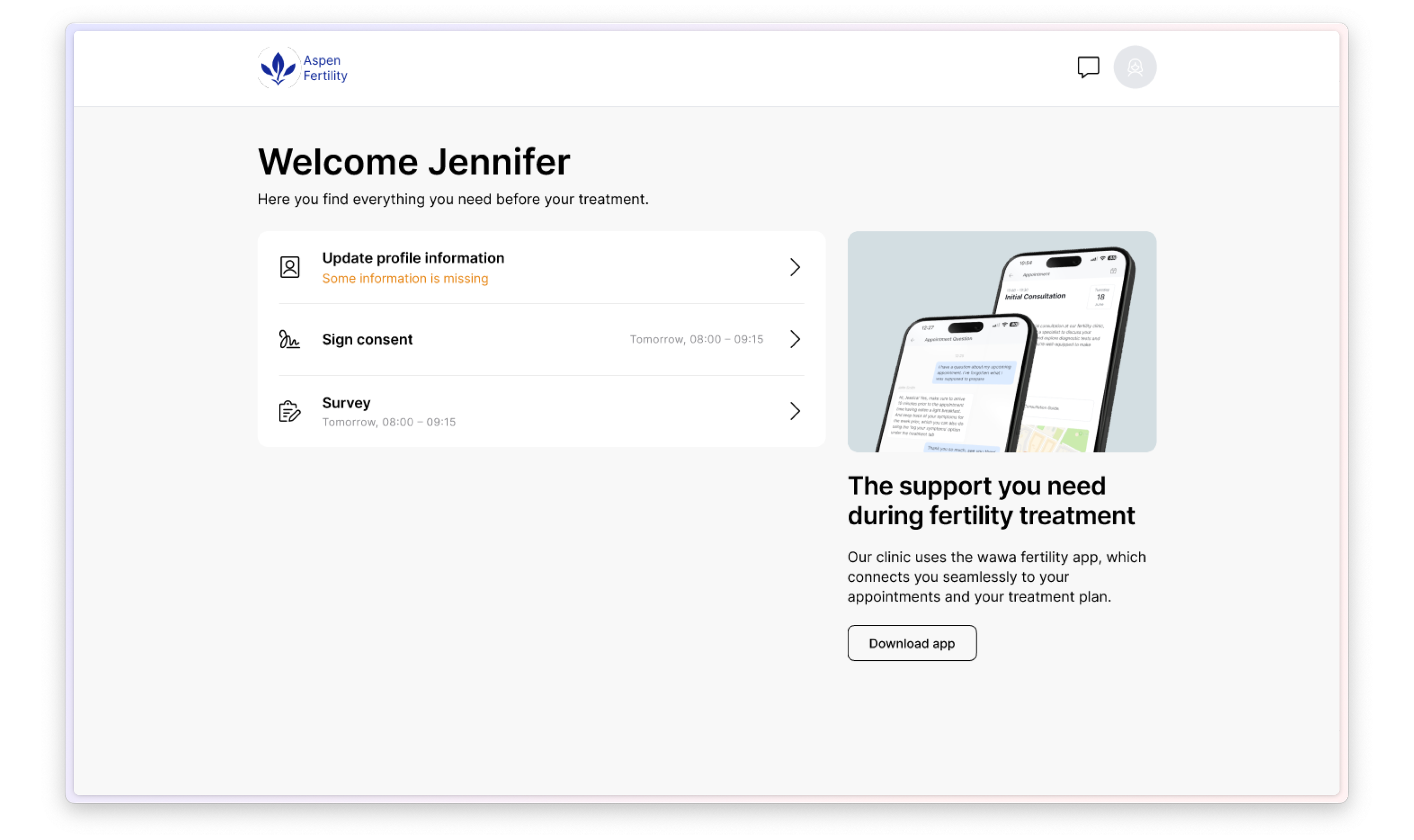Click the signature icon beside Sign consent
This screenshot has height=840, width=1414.
(289, 339)
